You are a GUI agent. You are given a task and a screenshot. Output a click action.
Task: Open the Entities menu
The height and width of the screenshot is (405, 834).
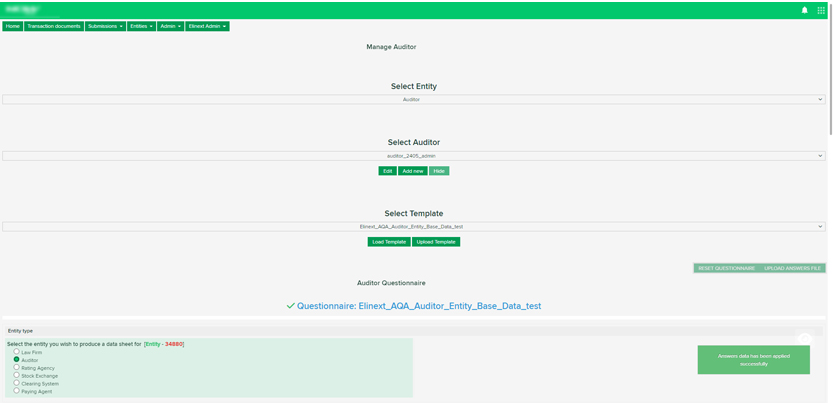pos(141,26)
